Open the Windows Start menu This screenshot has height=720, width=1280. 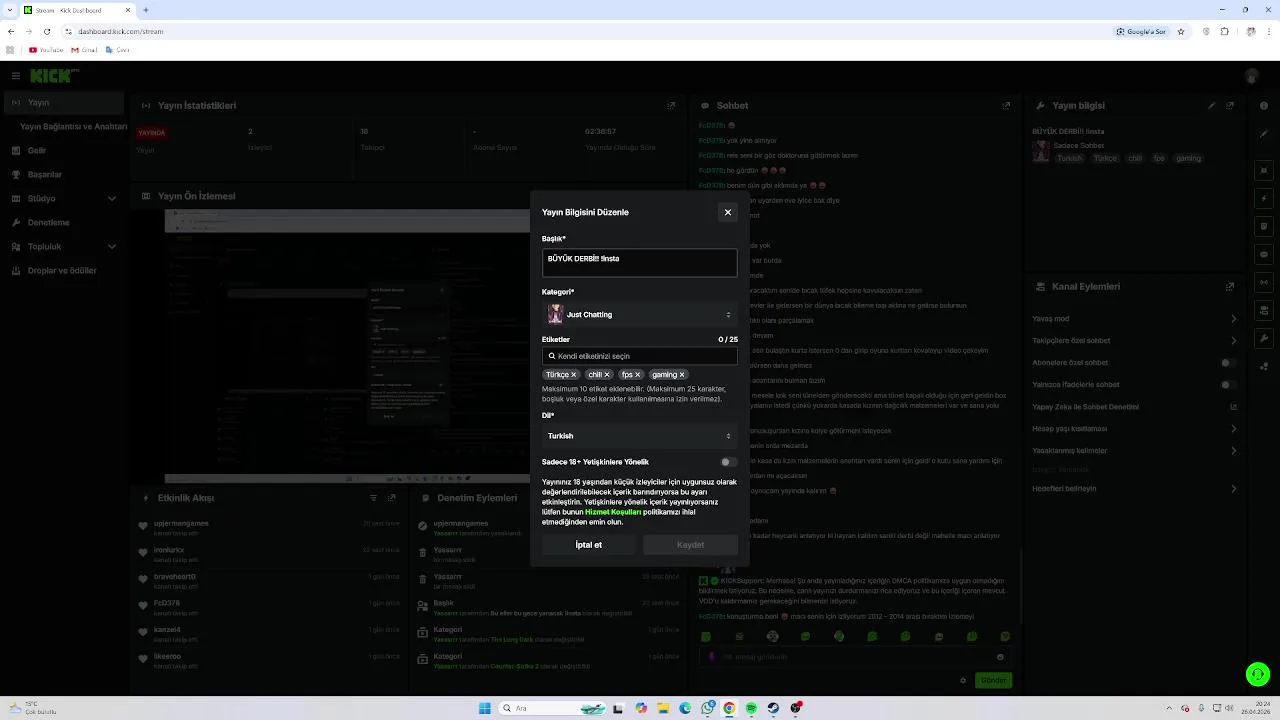point(485,708)
